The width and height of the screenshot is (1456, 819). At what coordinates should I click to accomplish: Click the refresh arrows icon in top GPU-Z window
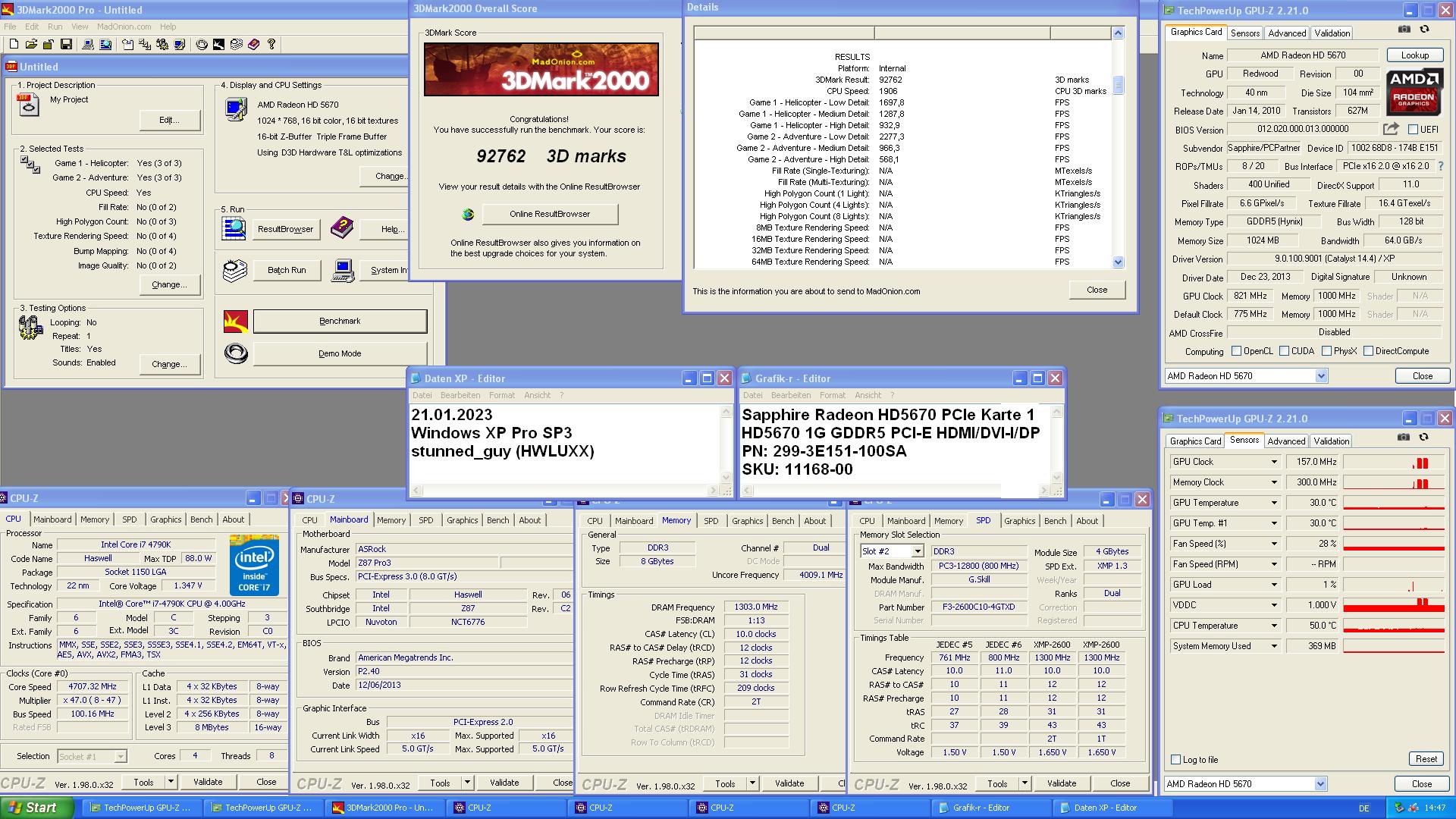[1424, 29]
